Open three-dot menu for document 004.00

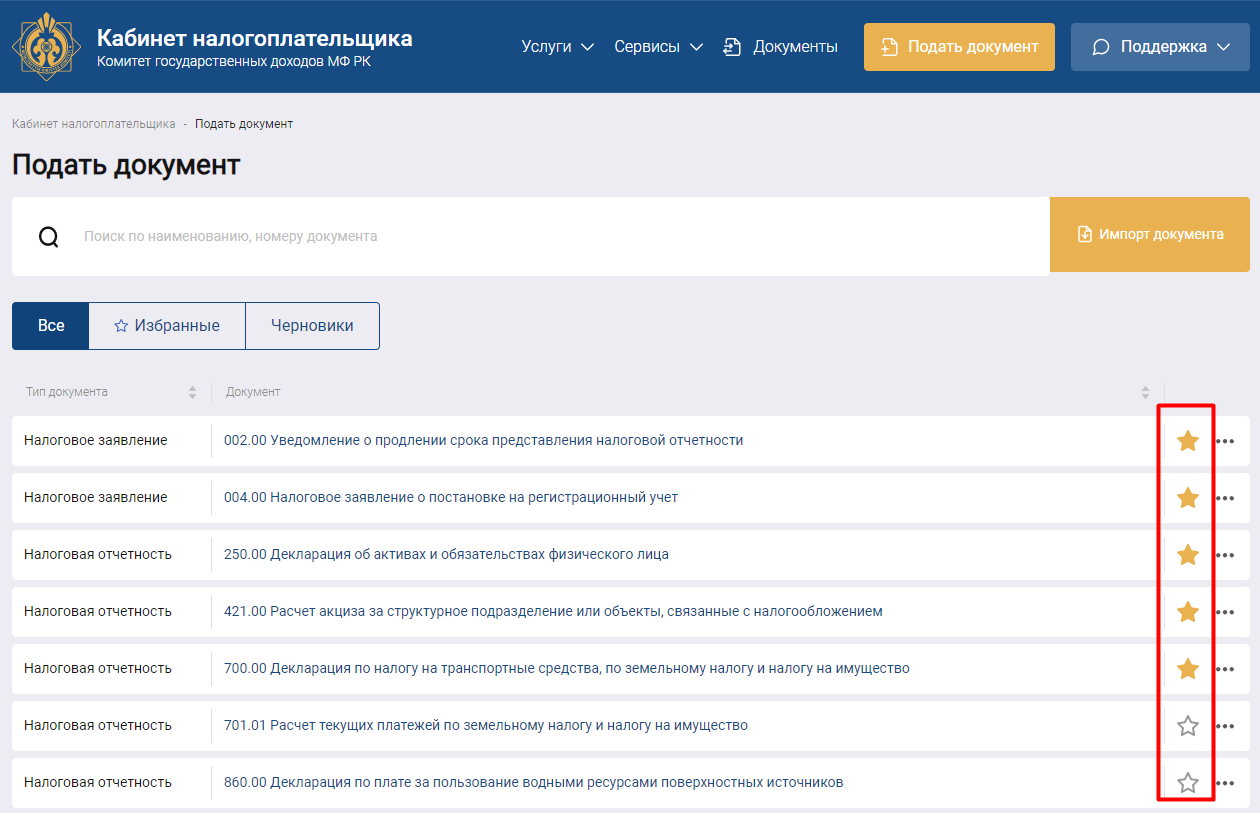[1225, 498]
